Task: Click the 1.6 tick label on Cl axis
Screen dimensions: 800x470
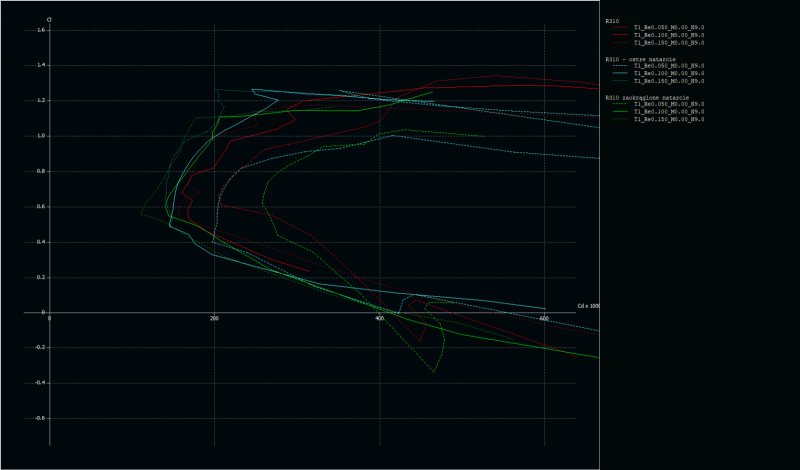Action: 41,30
